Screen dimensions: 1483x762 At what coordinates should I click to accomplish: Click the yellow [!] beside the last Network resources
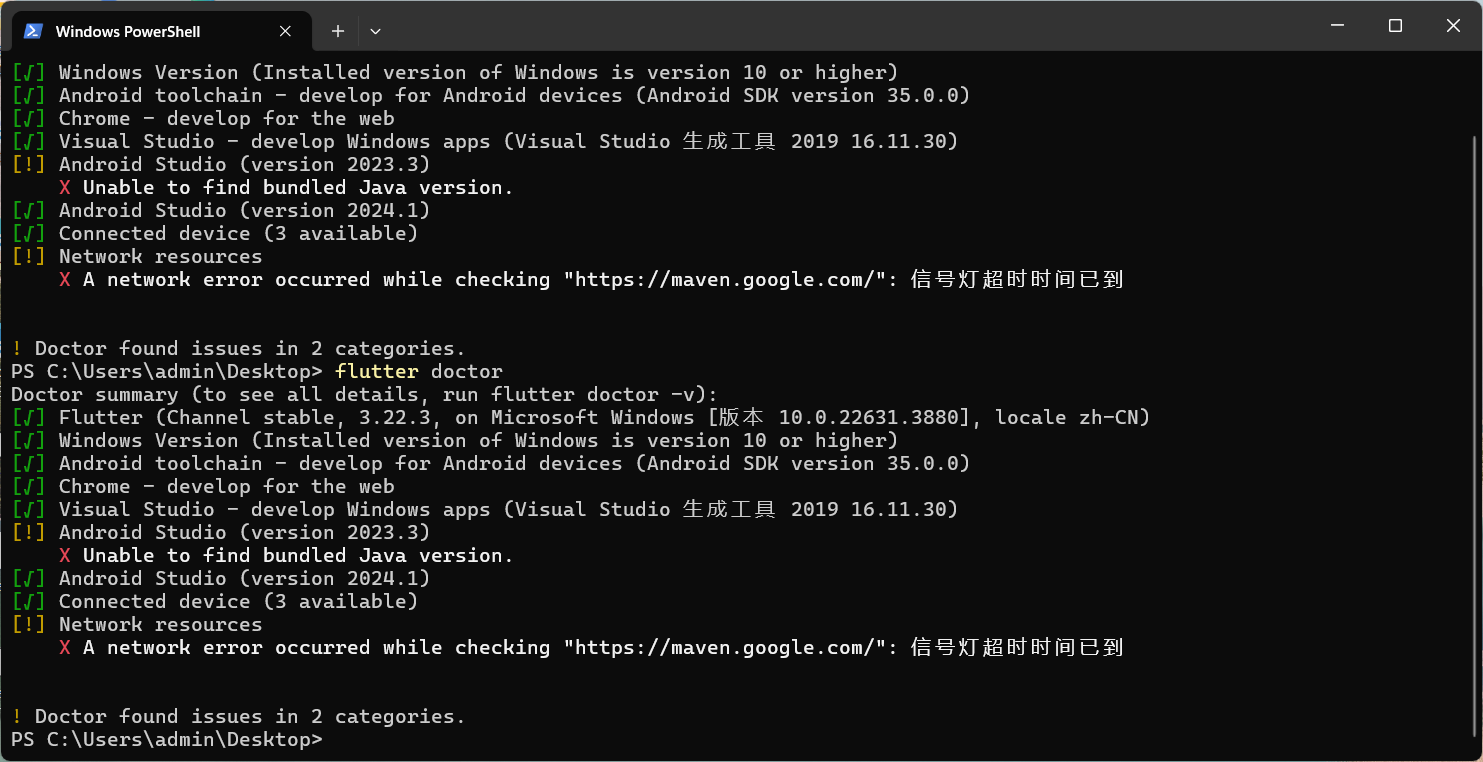coord(29,625)
